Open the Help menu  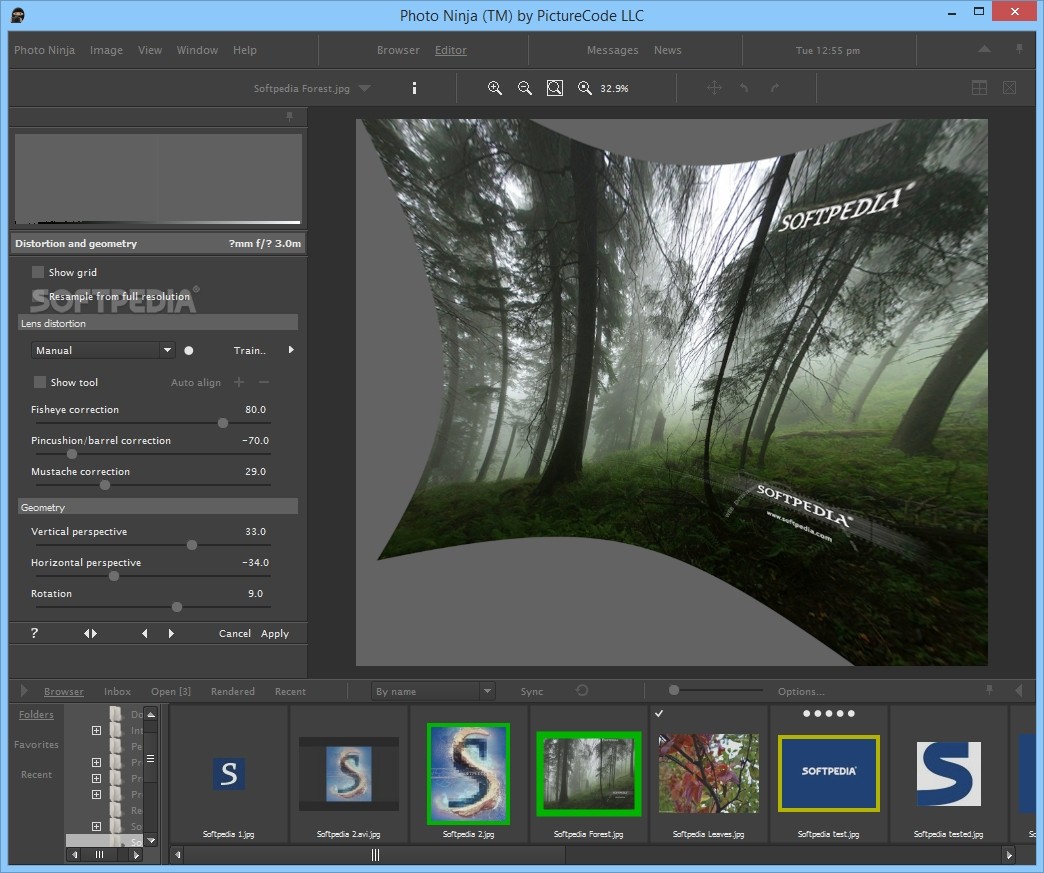(x=244, y=50)
